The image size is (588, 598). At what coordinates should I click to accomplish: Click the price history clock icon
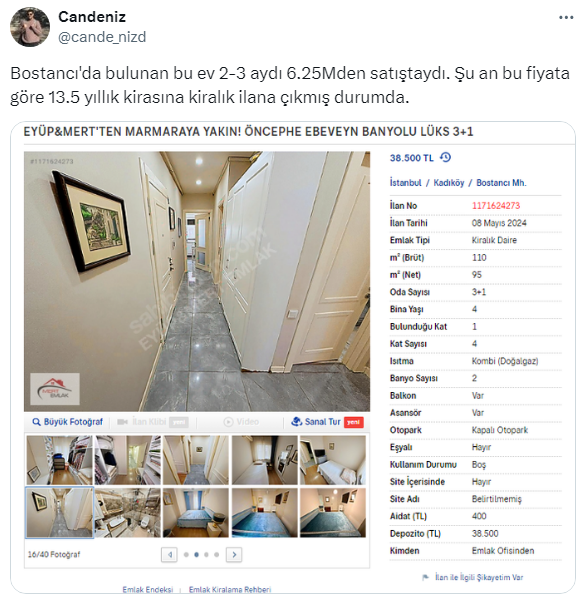click(x=445, y=157)
